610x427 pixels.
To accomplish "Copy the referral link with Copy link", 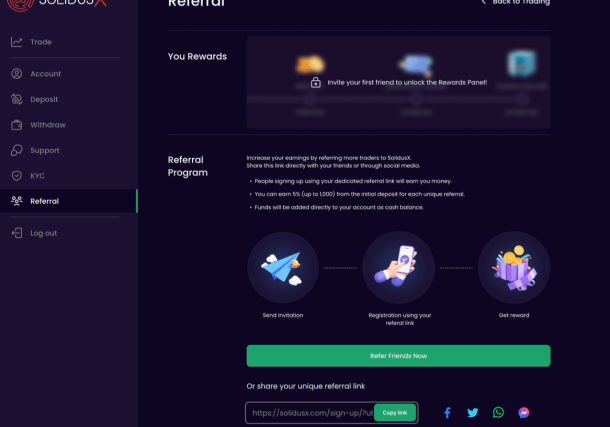I will (x=395, y=413).
